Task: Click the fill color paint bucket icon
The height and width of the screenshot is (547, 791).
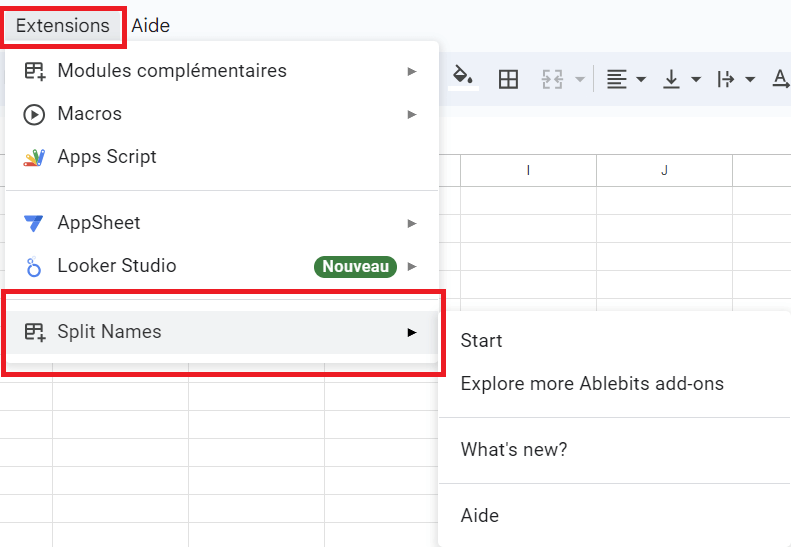Action: click(462, 79)
